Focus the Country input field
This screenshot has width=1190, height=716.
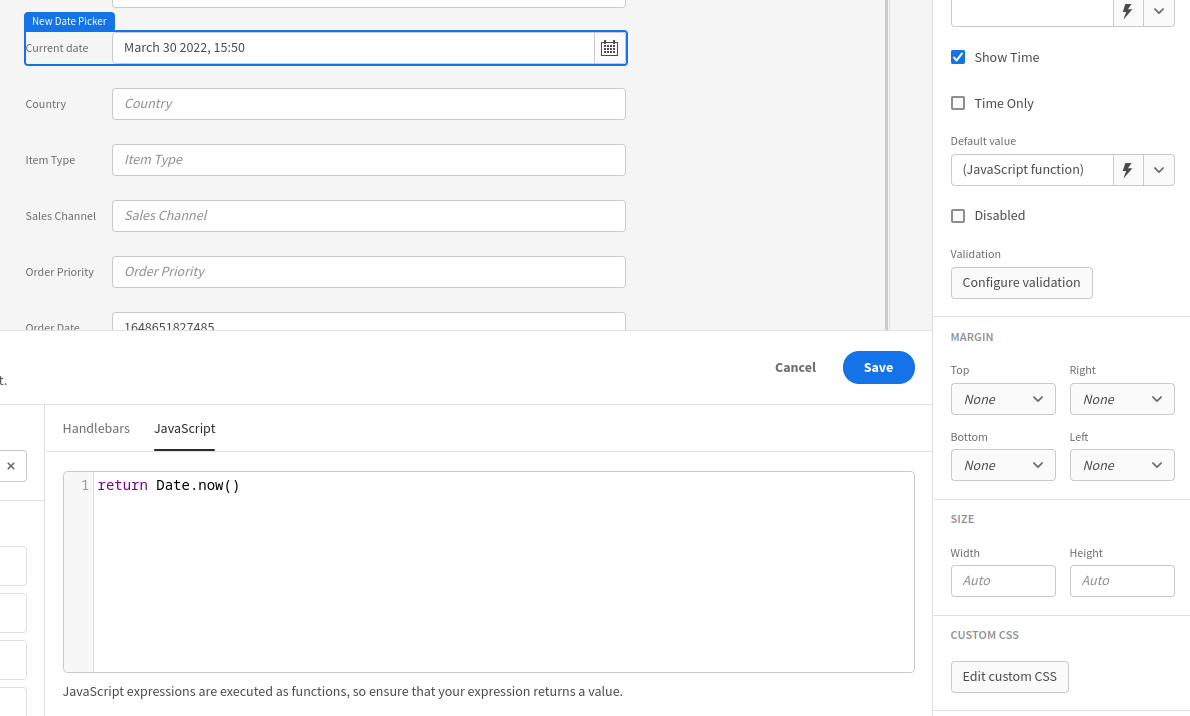[x=369, y=104]
